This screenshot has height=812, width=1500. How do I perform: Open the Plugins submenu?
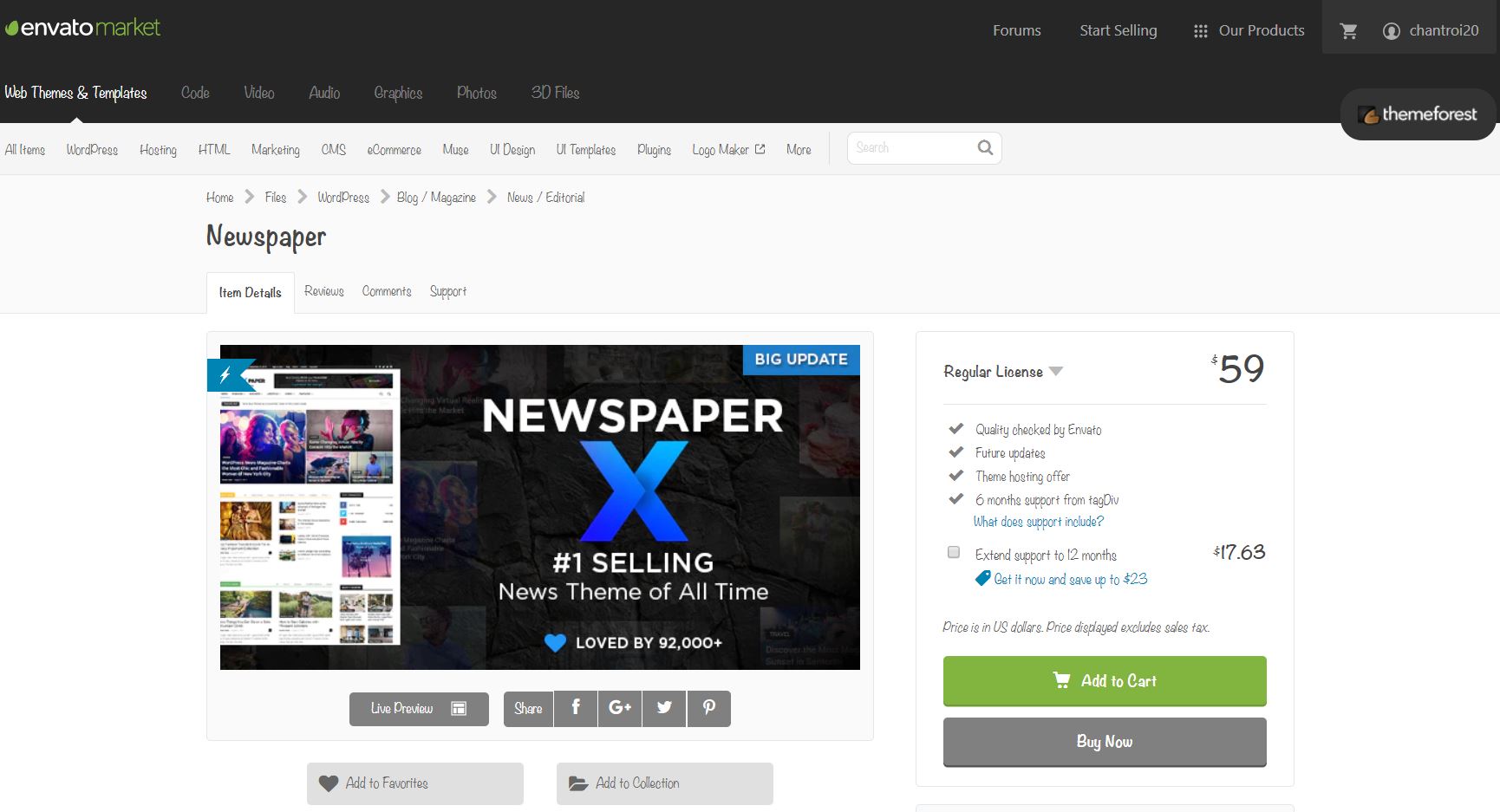pyautogui.click(x=654, y=149)
